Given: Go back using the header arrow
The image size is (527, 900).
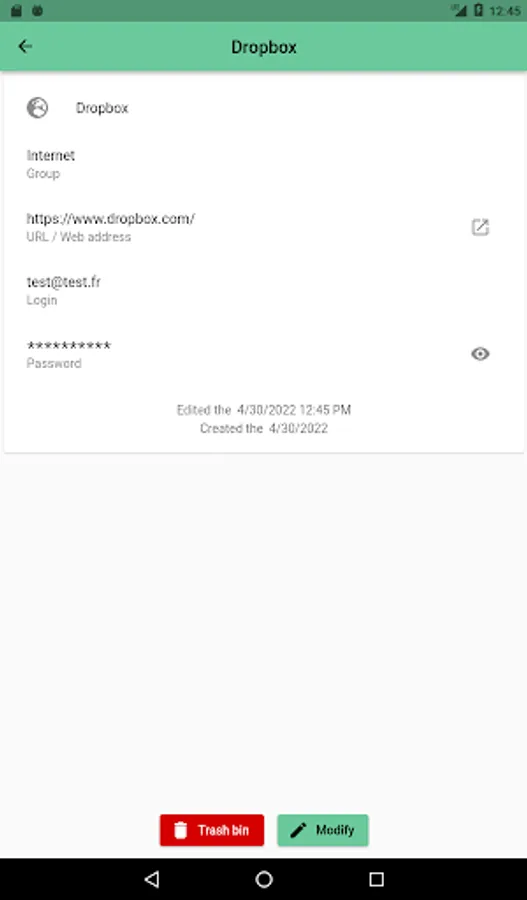Looking at the screenshot, I should 25,46.
